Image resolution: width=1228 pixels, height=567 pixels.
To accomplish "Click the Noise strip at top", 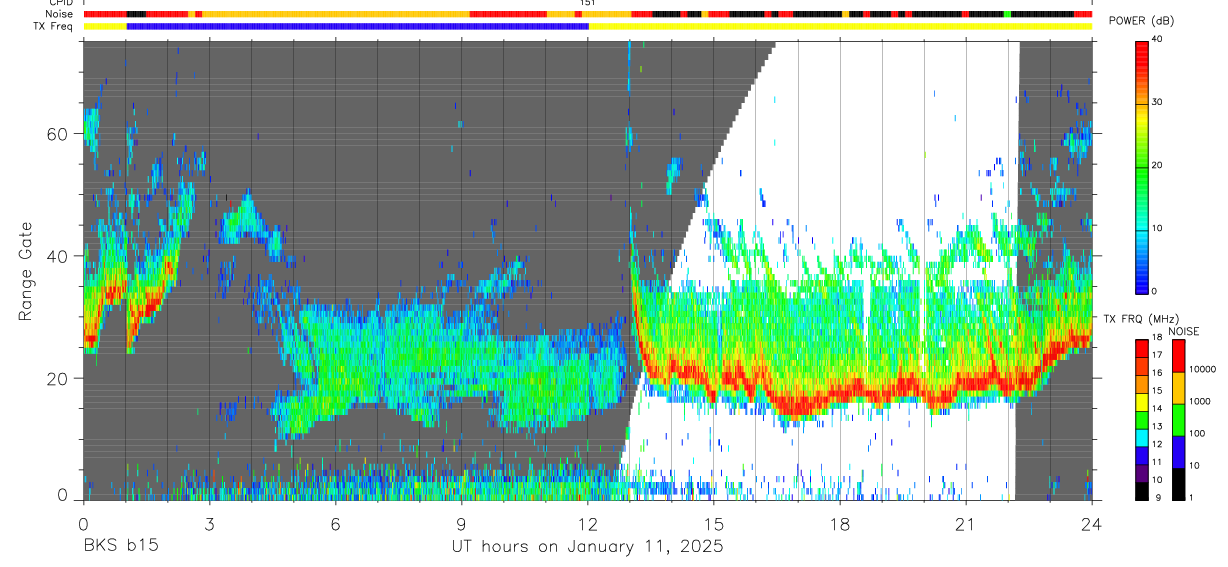I will [x=588, y=15].
